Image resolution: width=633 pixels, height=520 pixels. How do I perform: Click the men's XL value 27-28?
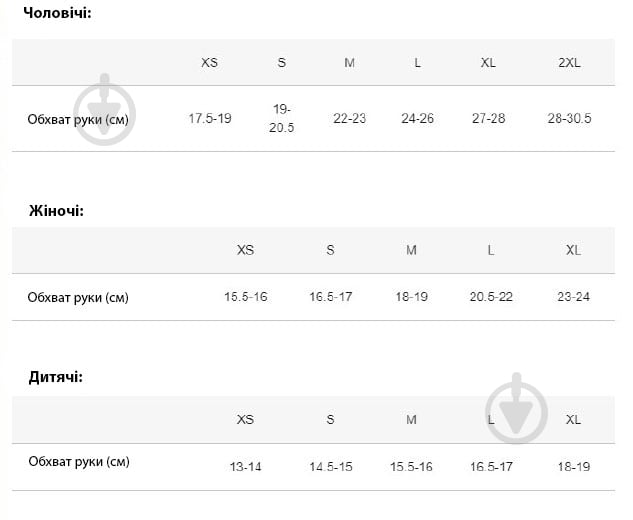[x=488, y=118]
